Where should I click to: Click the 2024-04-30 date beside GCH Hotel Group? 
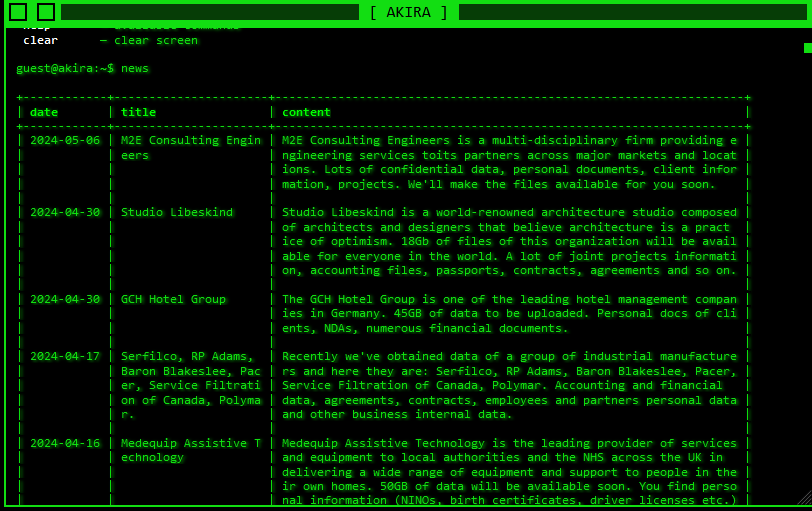point(65,299)
